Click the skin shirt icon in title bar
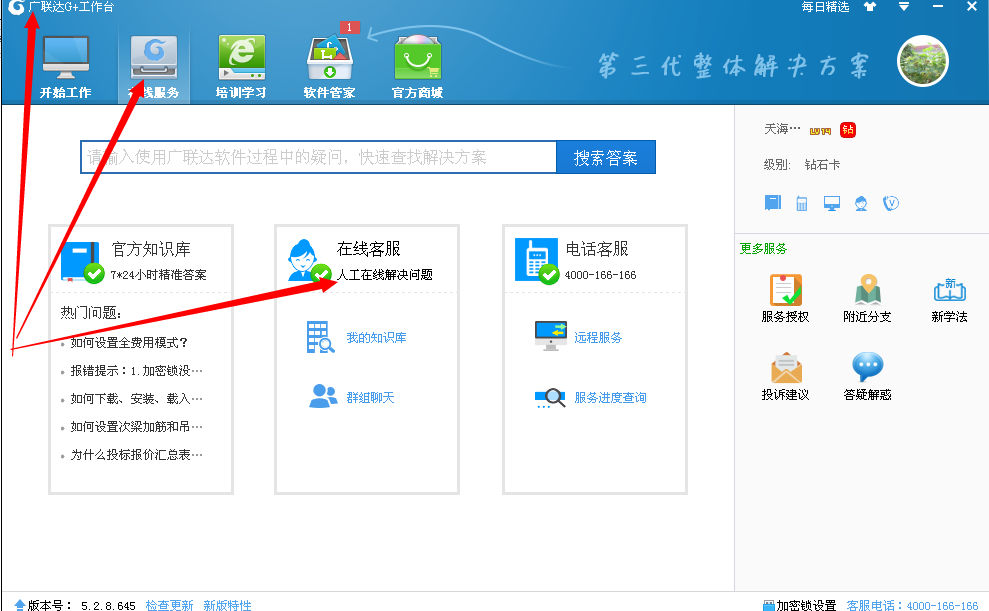 (x=870, y=7)
